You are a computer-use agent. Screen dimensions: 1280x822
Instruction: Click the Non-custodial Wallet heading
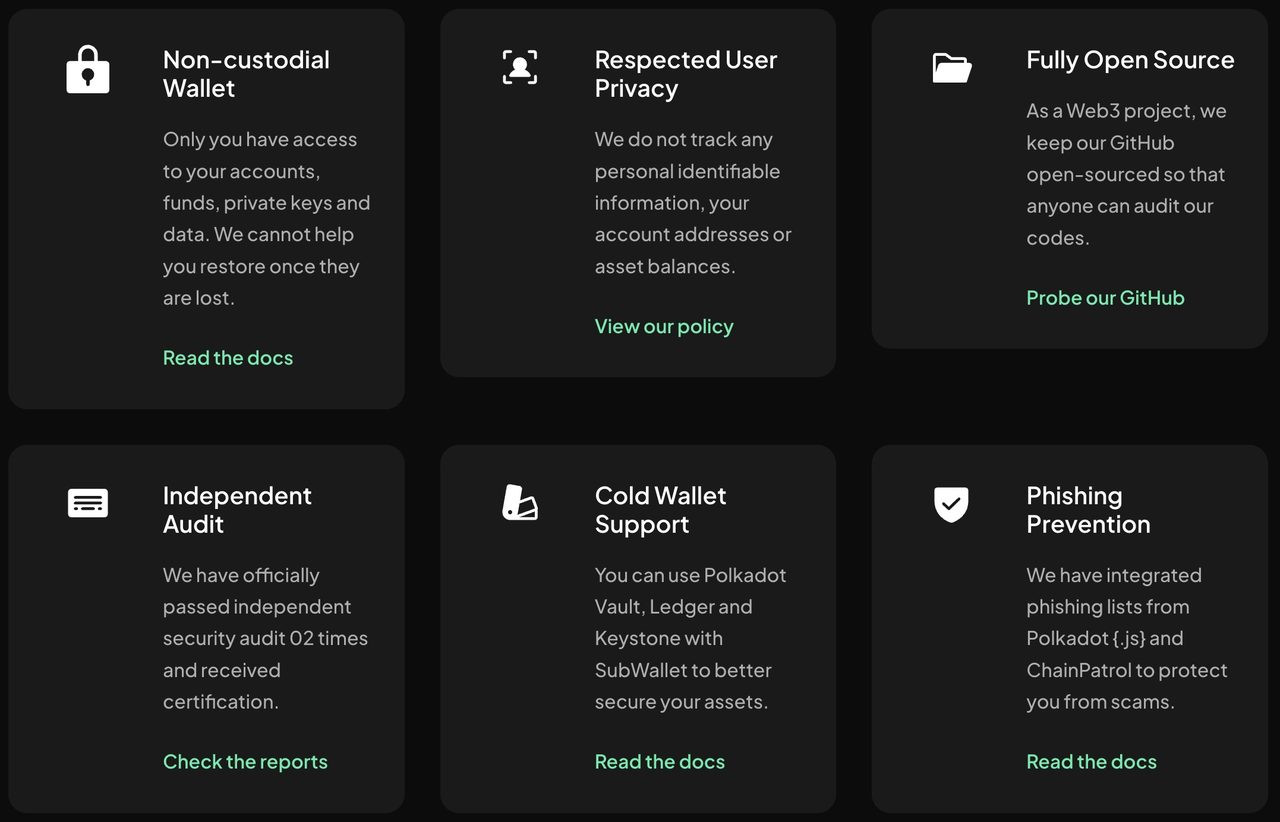pyautogui.click(x=246, y=74)
